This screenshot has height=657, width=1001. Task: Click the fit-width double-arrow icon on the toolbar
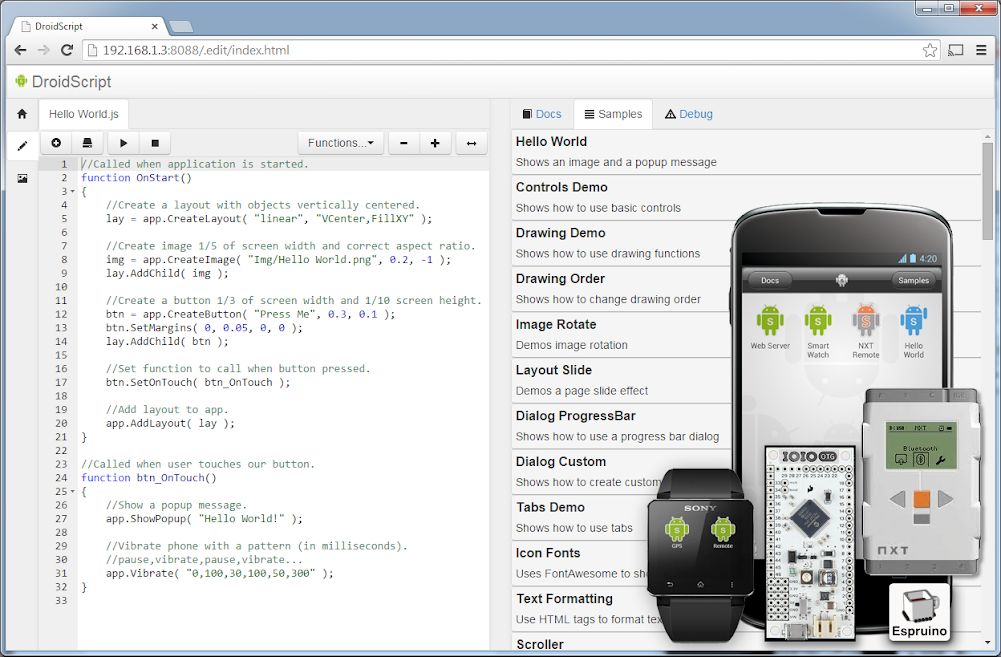[471, 142]
